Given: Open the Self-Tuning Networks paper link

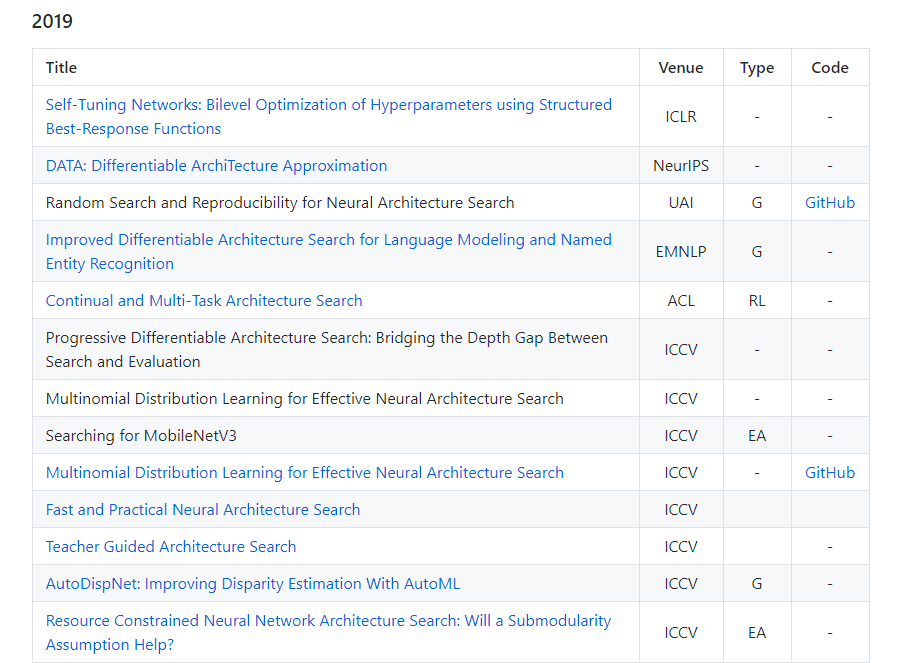Looking at the screenshot, I should point(328,105).
